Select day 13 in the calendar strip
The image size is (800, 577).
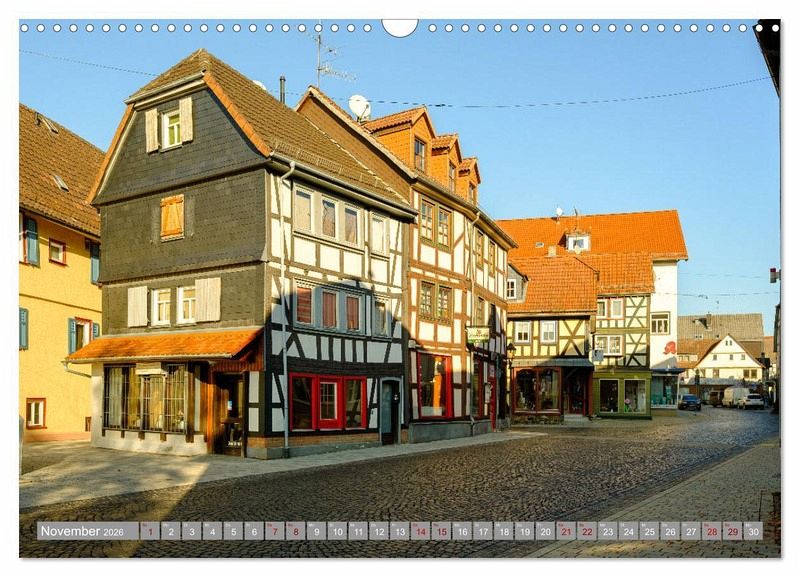click(x=400, y=531)
